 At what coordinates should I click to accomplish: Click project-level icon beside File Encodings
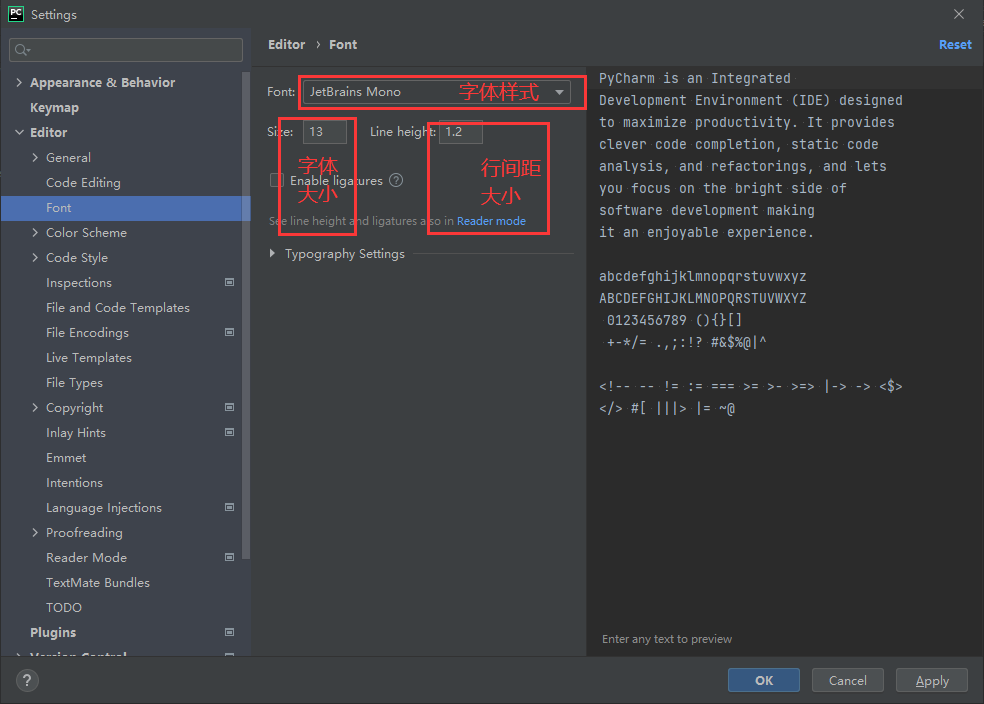[x=229, y=333]
